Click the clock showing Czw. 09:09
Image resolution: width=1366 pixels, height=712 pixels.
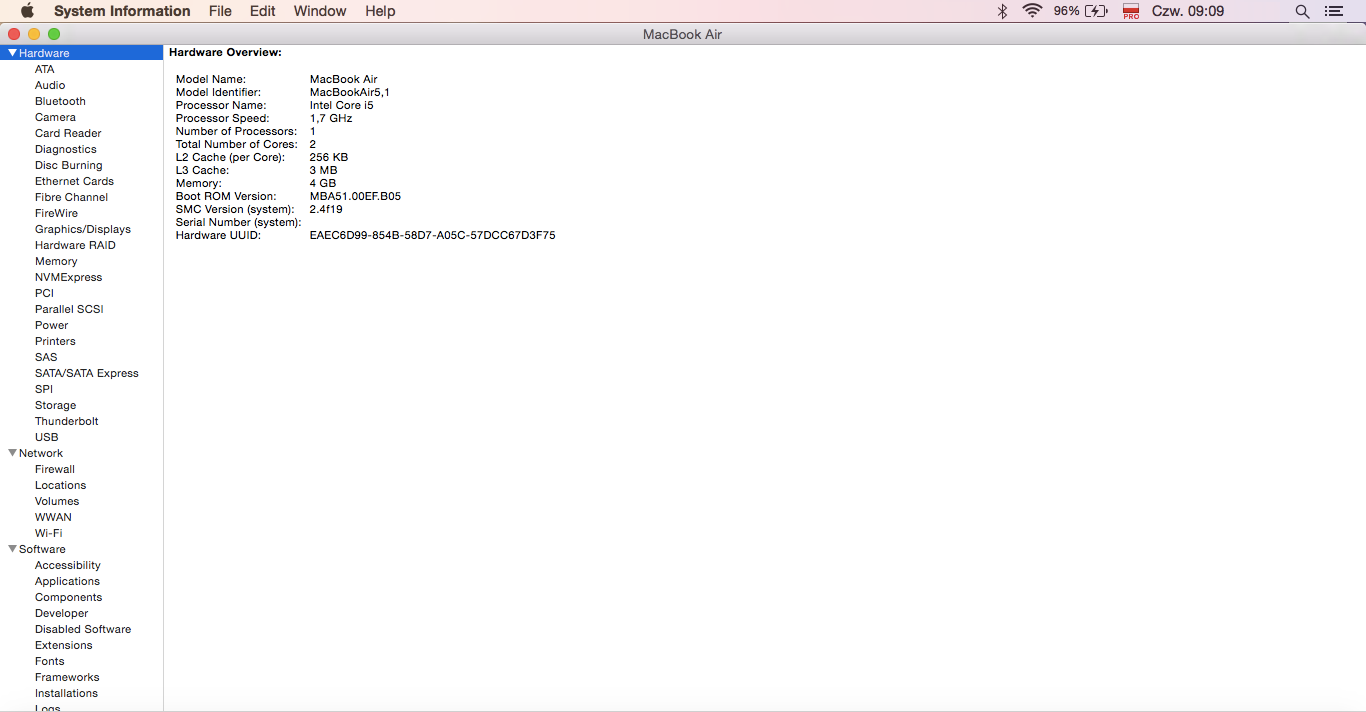pos(1189,11)
